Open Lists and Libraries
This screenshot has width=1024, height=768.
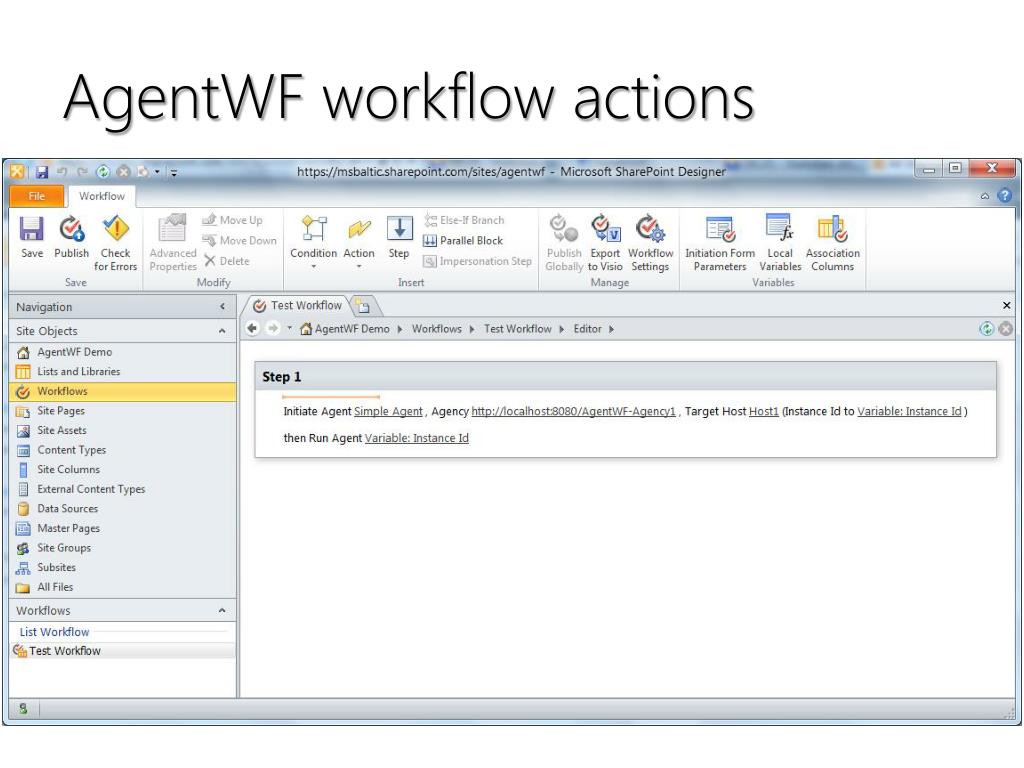(123, 372)
